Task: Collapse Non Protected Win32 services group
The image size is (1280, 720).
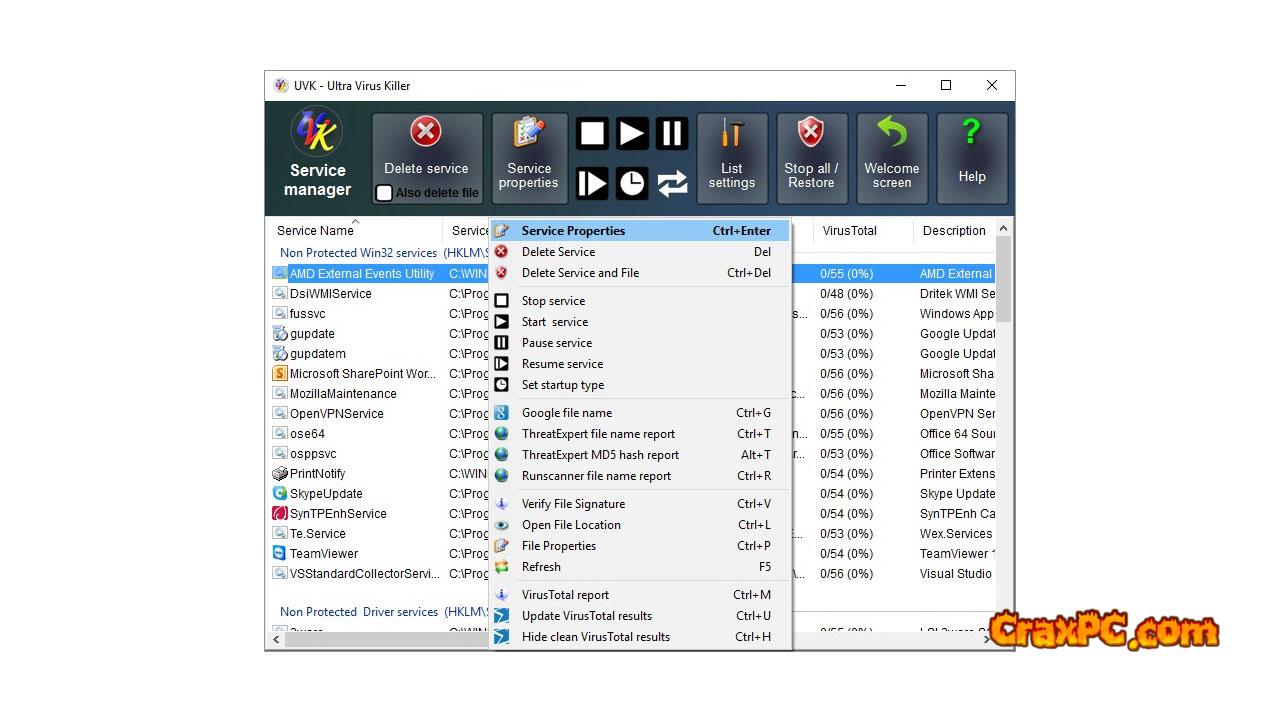Action: tap(358, 253)
